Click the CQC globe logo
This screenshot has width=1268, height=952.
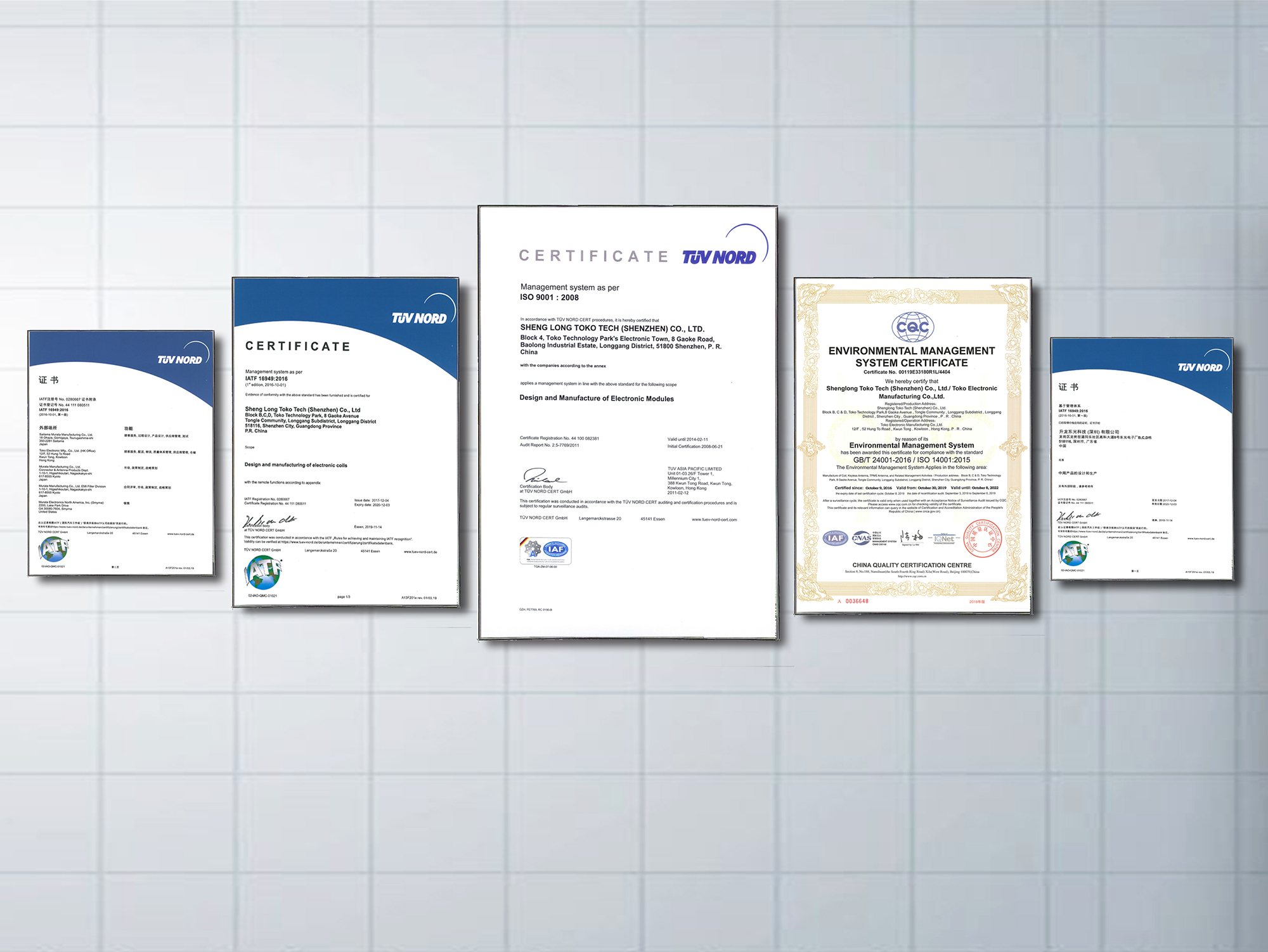tap(912, 327)
